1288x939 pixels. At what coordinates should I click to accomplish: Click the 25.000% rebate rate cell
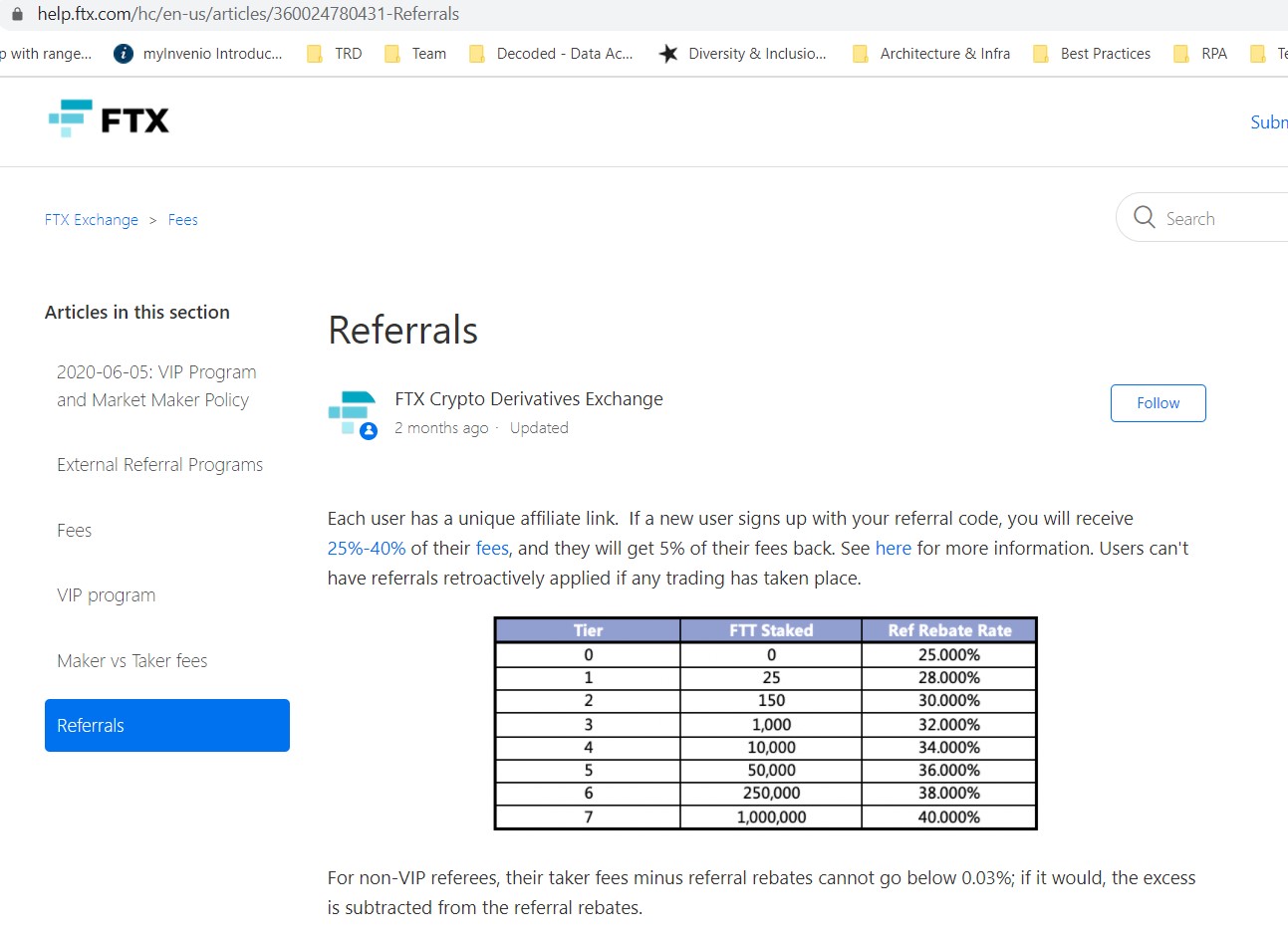coord(949,655)
